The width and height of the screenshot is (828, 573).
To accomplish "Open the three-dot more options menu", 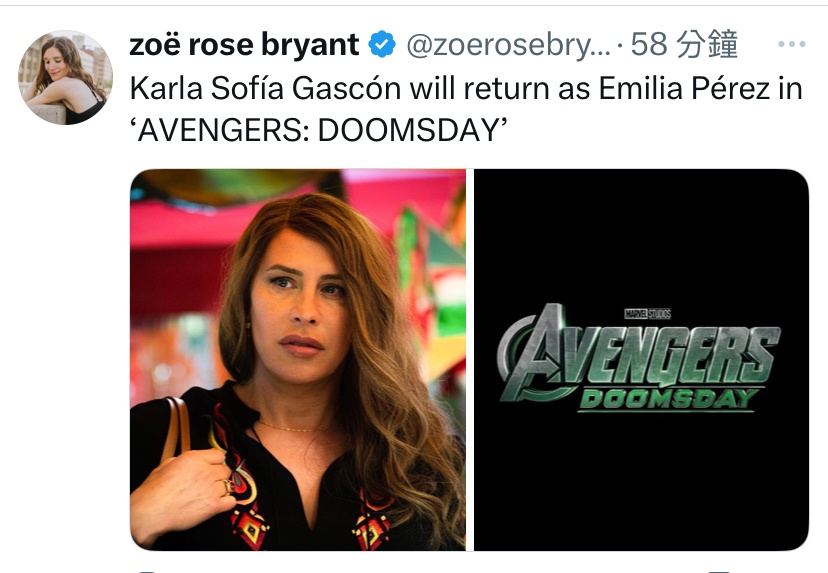I will (791, 45).
